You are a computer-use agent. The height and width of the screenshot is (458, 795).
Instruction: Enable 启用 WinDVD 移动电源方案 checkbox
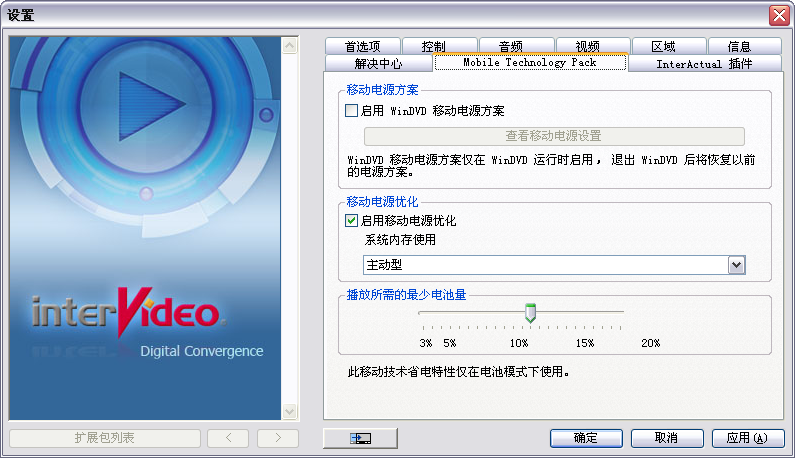(x=351, y=110)
